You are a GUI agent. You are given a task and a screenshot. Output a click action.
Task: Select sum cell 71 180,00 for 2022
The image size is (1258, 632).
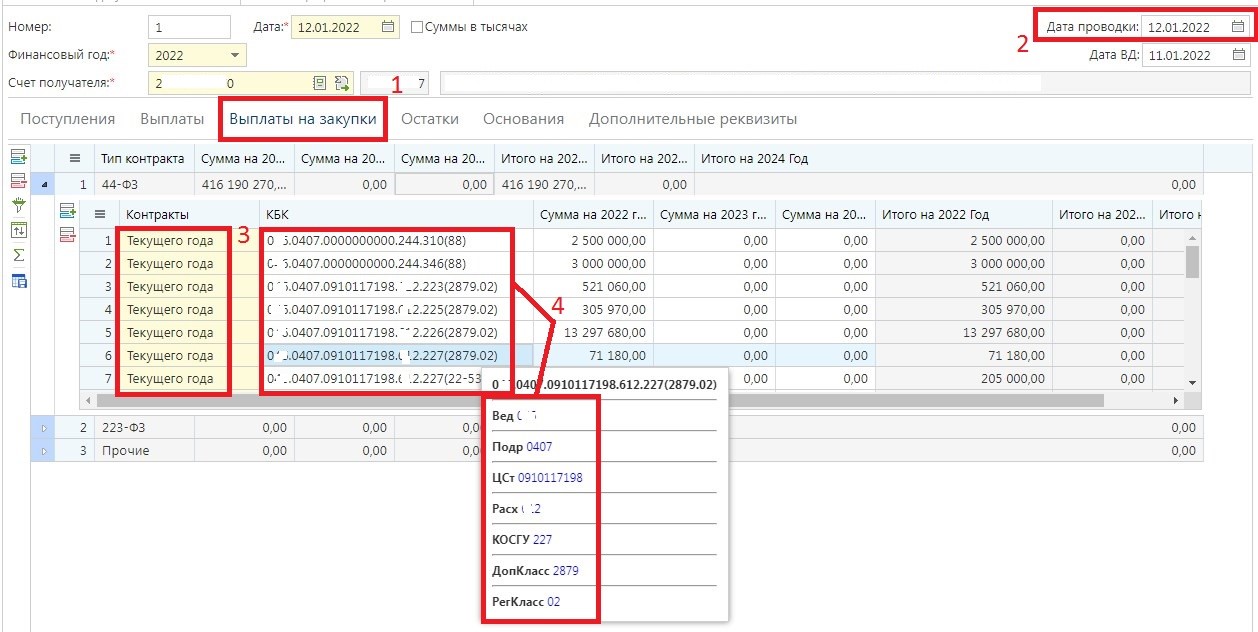click(x=593, y=356)
